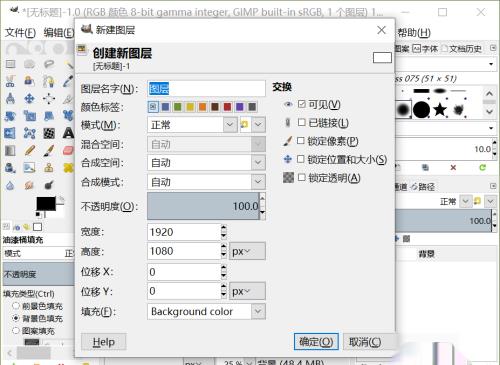Viewport: 500px width, 365px height.
Task: Select the Rotate tool
Action: 10,116
